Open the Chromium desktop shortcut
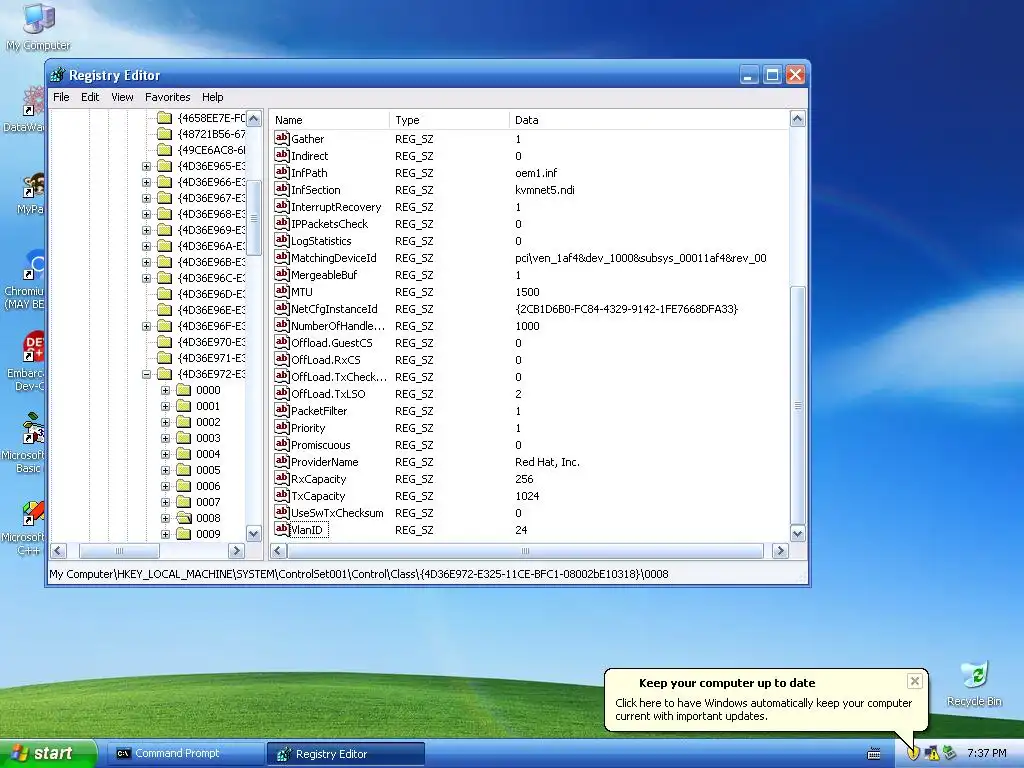 [25, 280]
